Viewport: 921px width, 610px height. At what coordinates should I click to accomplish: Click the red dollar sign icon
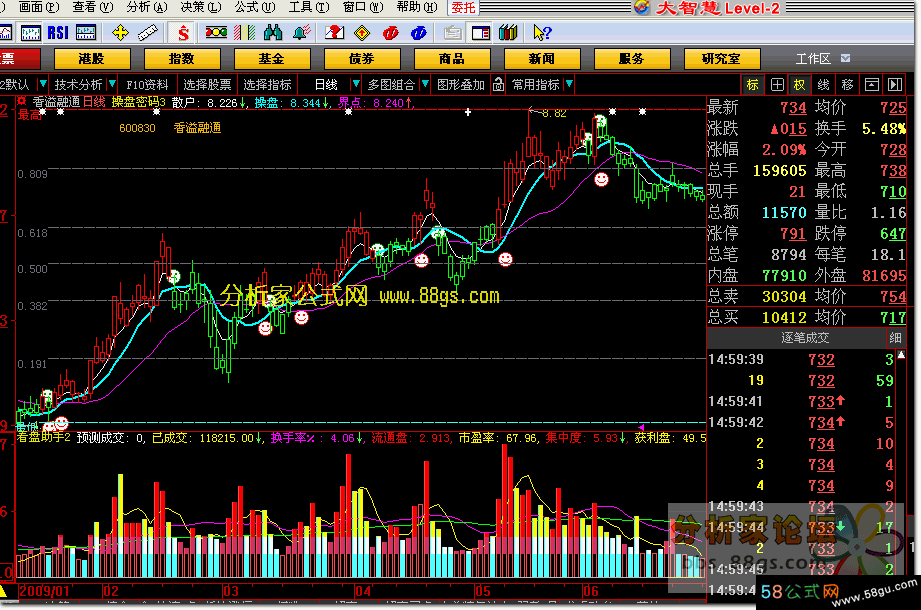pos(184,33)
